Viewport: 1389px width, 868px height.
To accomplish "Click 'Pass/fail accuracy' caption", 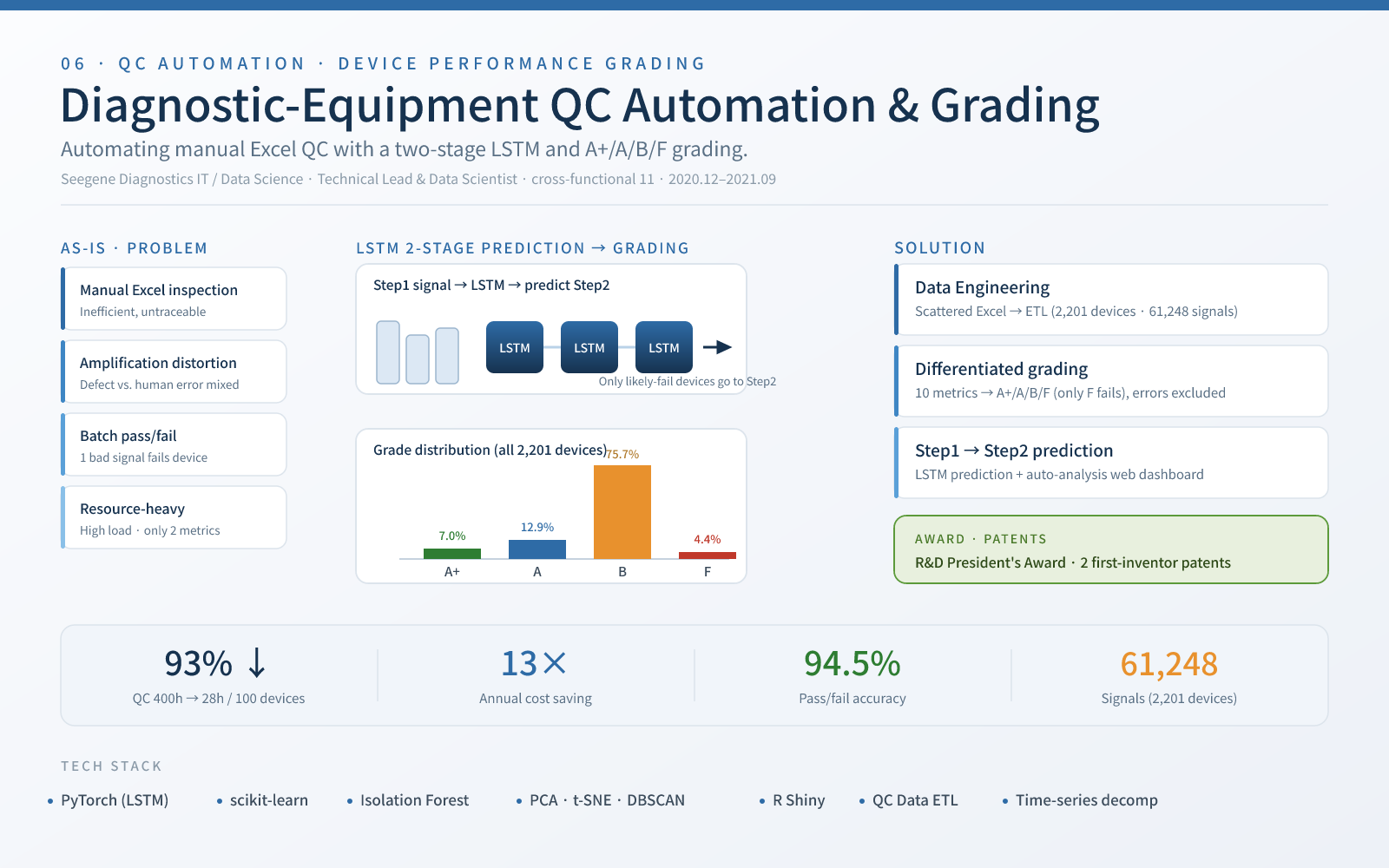I will (x=852, y=698).
